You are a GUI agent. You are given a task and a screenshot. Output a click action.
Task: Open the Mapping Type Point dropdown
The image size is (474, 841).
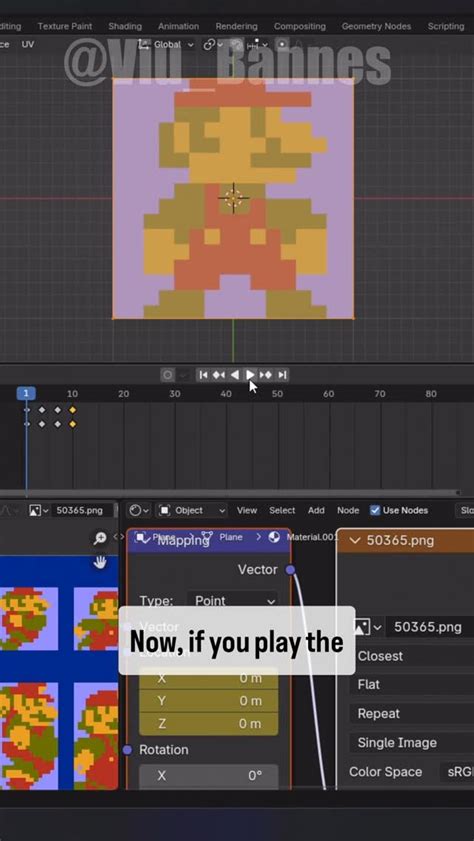point(232,601)
